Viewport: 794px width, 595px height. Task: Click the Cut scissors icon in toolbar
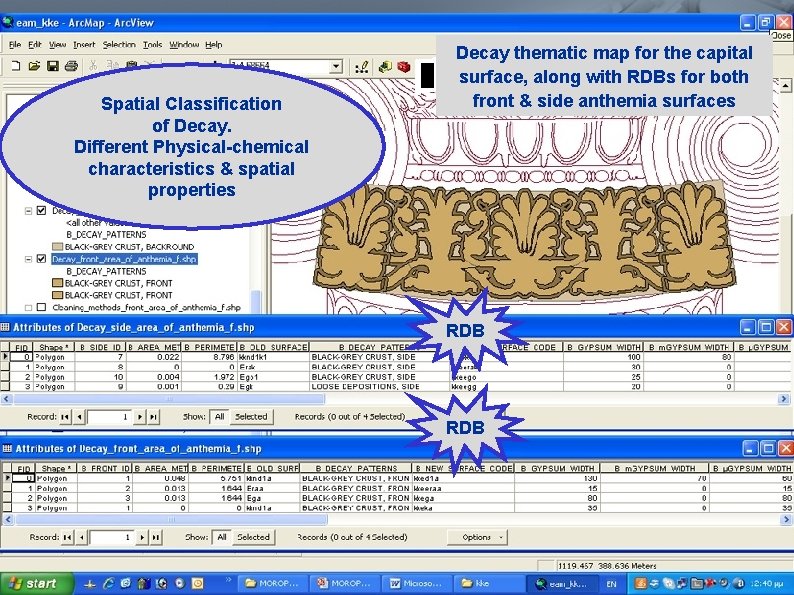point(93,66)
